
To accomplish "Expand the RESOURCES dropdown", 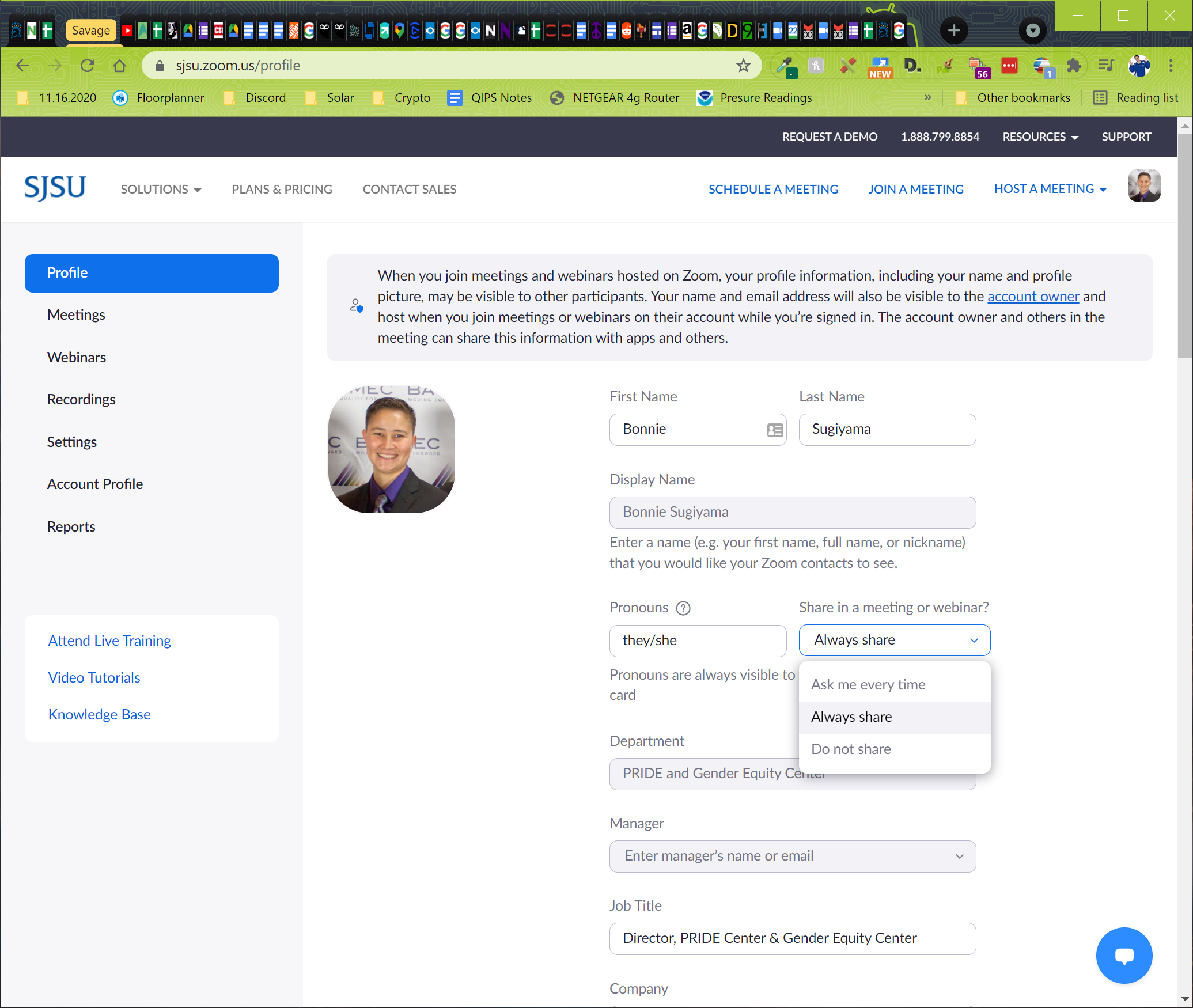I will tap(1040, 137).
